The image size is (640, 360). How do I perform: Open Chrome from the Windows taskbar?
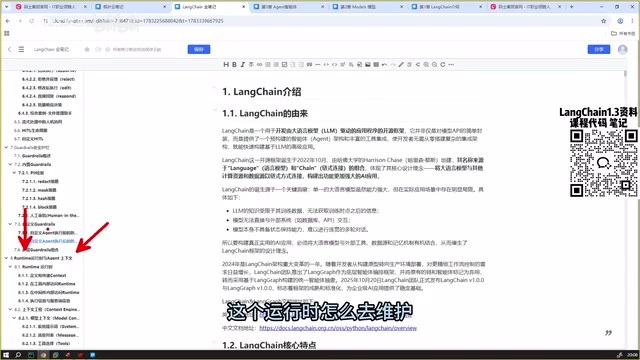[x=43, y=355]
